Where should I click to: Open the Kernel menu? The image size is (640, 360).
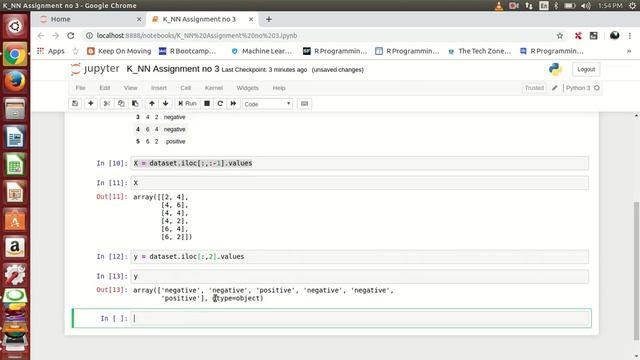coord(214,88)
